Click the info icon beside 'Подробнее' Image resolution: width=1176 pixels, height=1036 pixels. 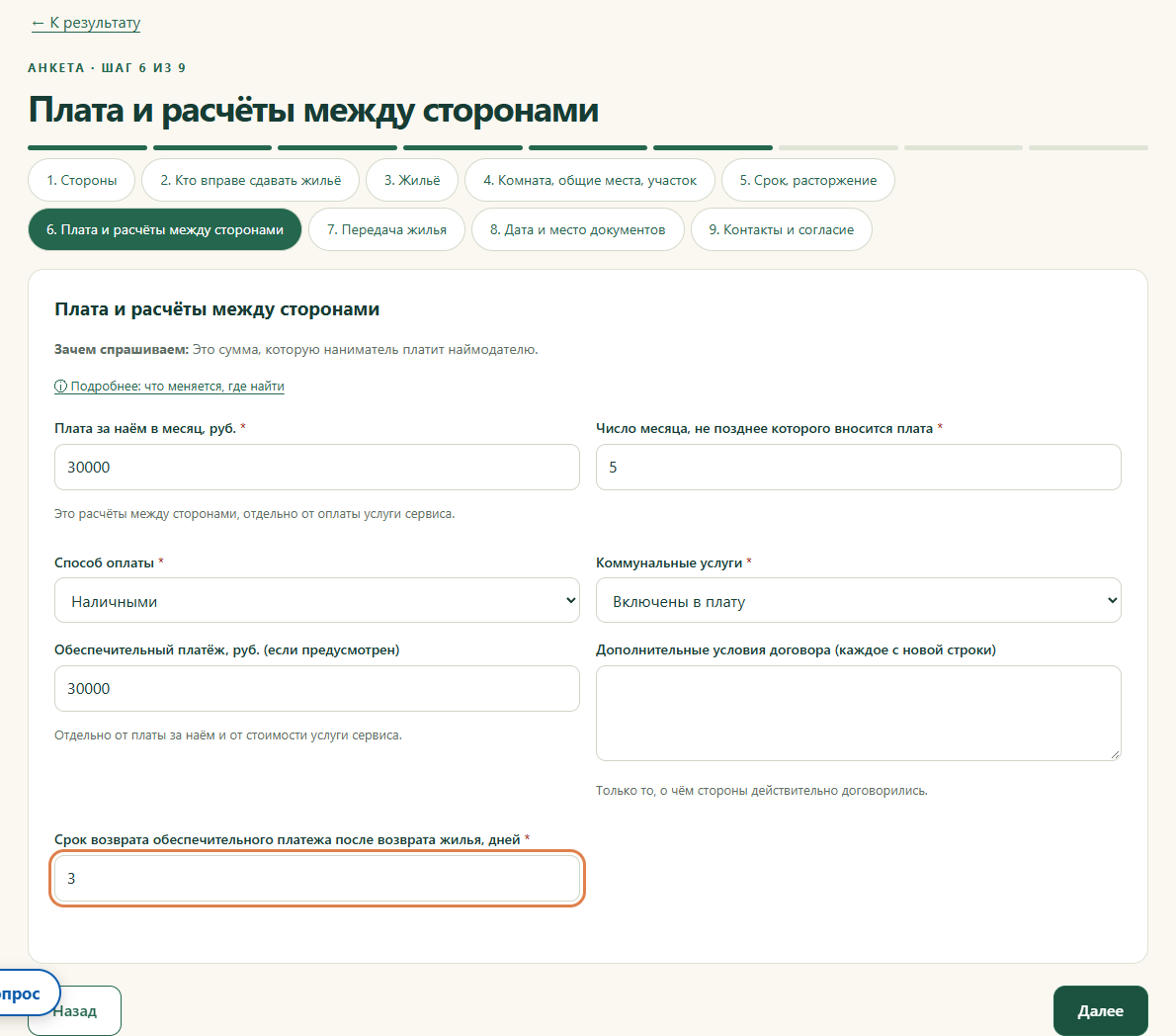click(x=60, y=387)
